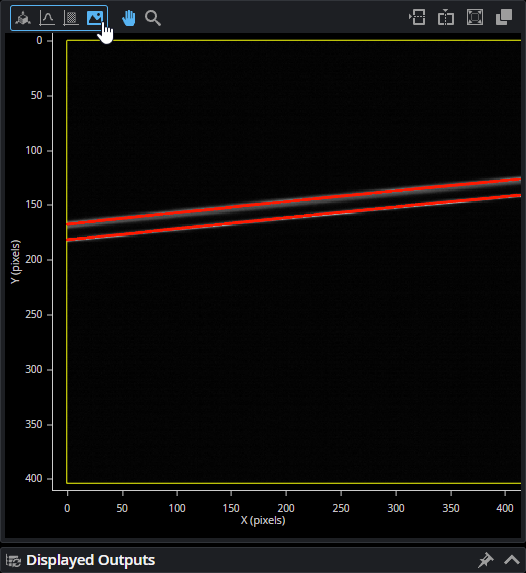Click the fit-to-window expand icon
The width and height of the screenshot is (526, 573).
pyautogui.click(x=475, y=17)
